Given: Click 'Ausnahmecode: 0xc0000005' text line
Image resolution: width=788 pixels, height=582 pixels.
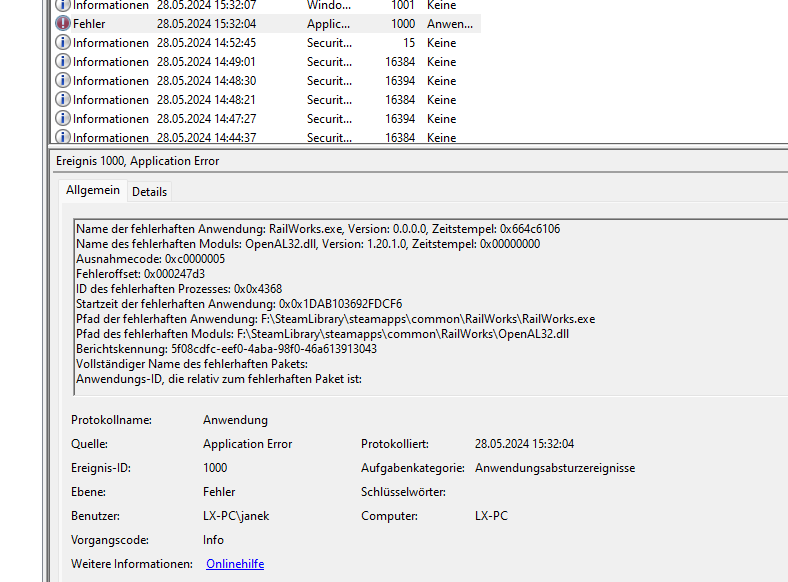Looking at the screenshot, I should coord(150,259).
